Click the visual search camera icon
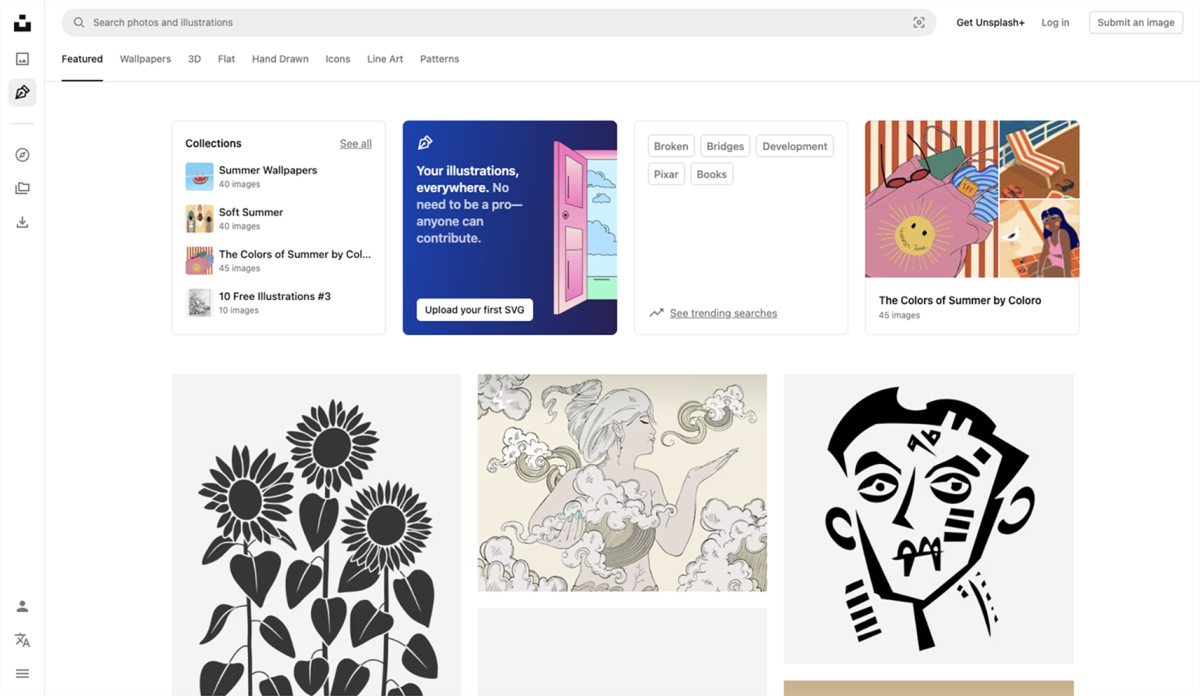Viewport: 1200px width, 696px height. [919, 22]
